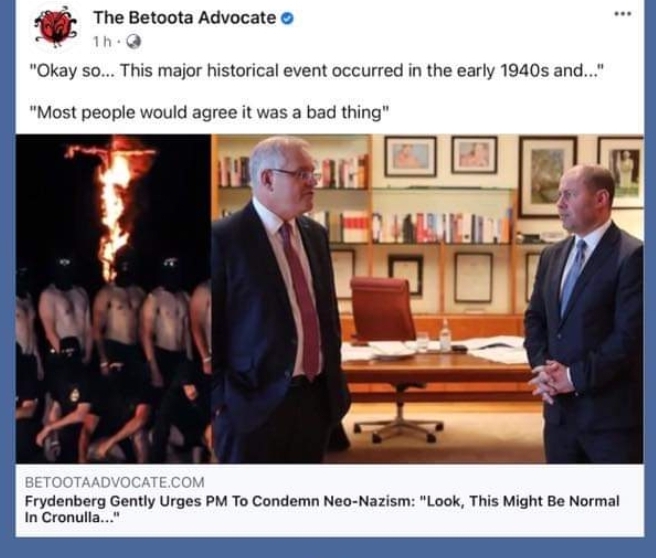The height and width of the screenshot is (558, 656).
Task: Open The Betoota Advocate page name
Action: pos(184,18)
